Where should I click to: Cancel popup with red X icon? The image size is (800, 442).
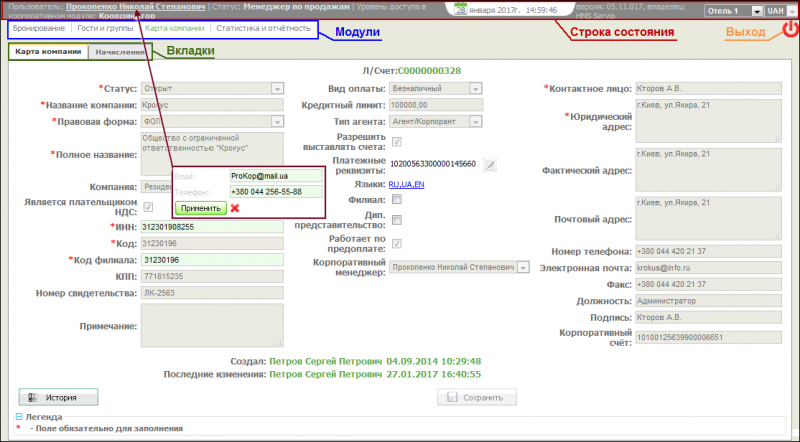click(235, 208)
